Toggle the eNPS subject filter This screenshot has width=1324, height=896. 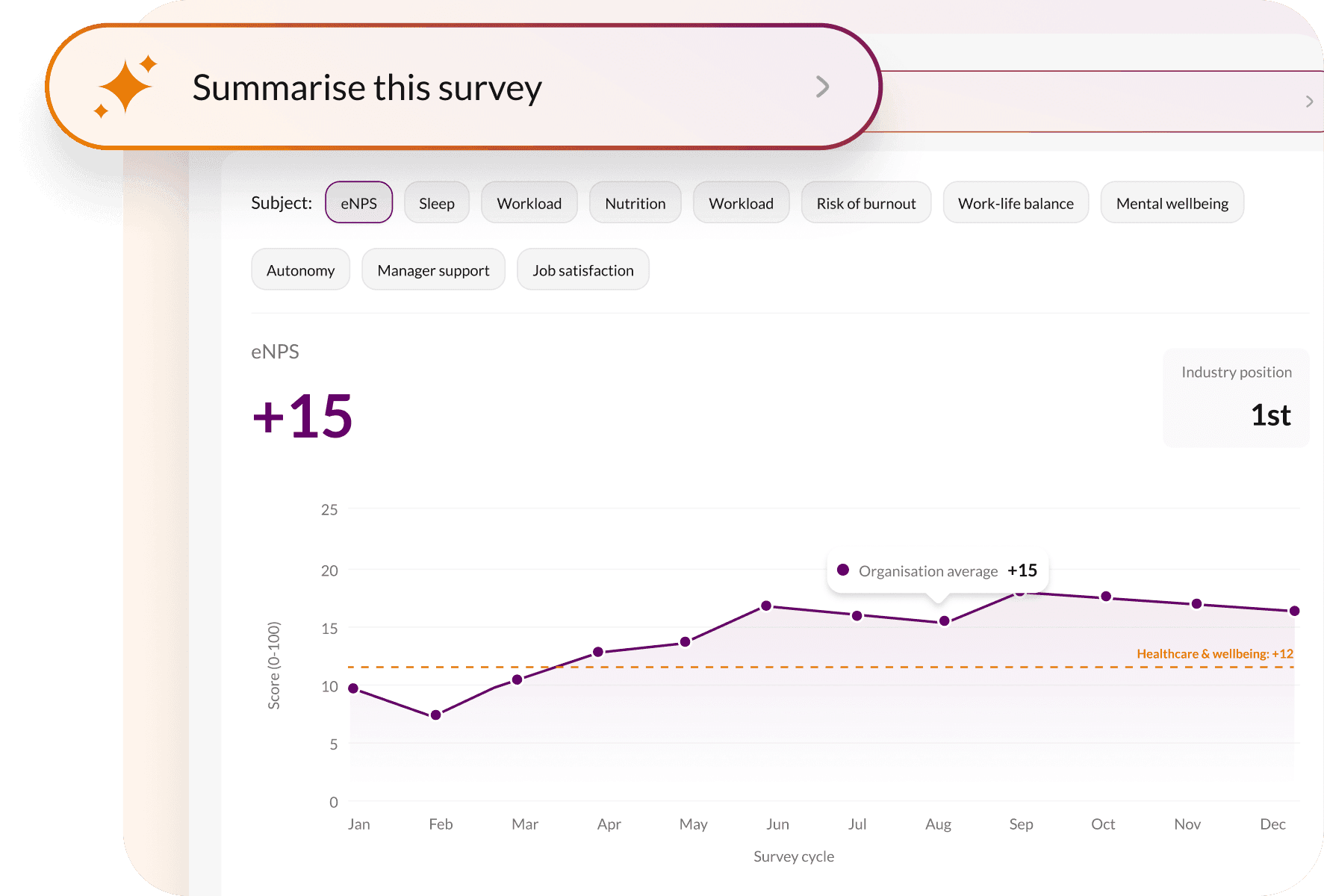358,202
